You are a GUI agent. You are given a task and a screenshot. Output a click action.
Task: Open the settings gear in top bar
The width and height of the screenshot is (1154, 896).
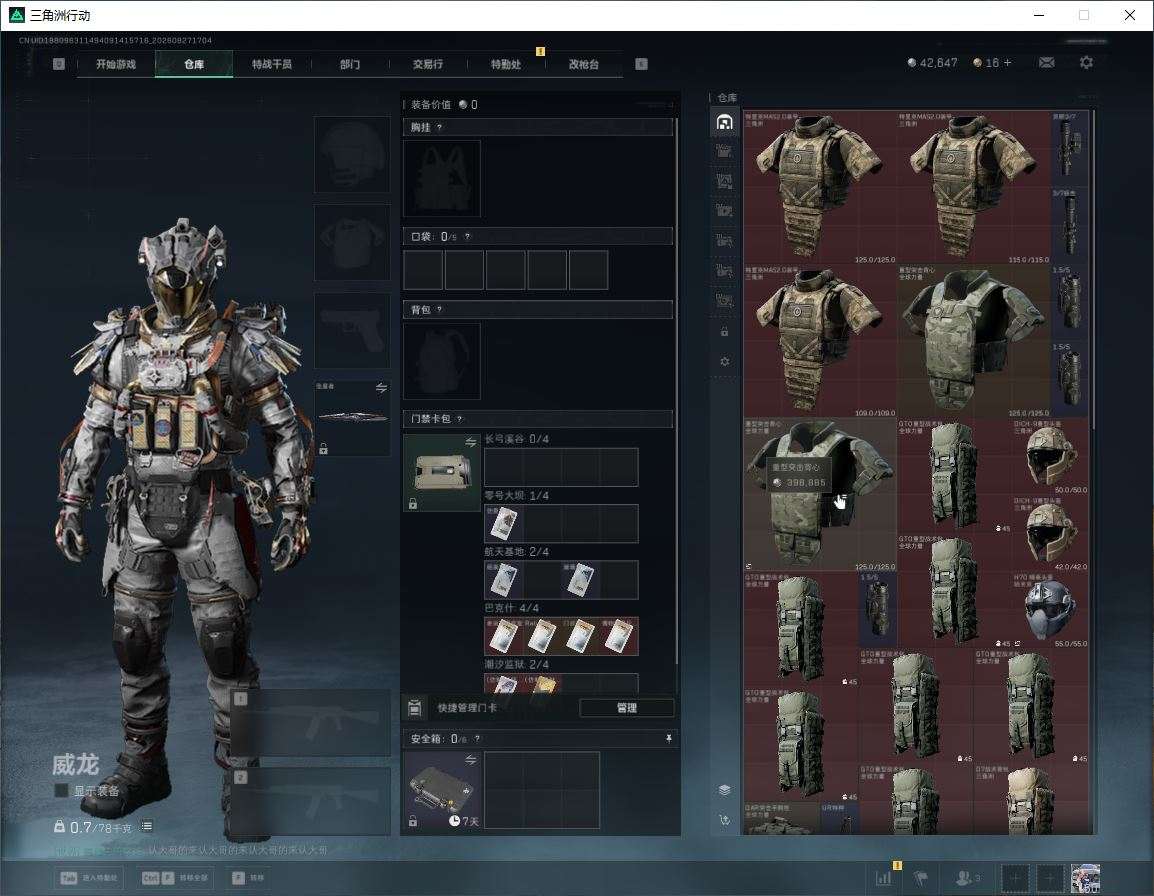point(1086,63)
